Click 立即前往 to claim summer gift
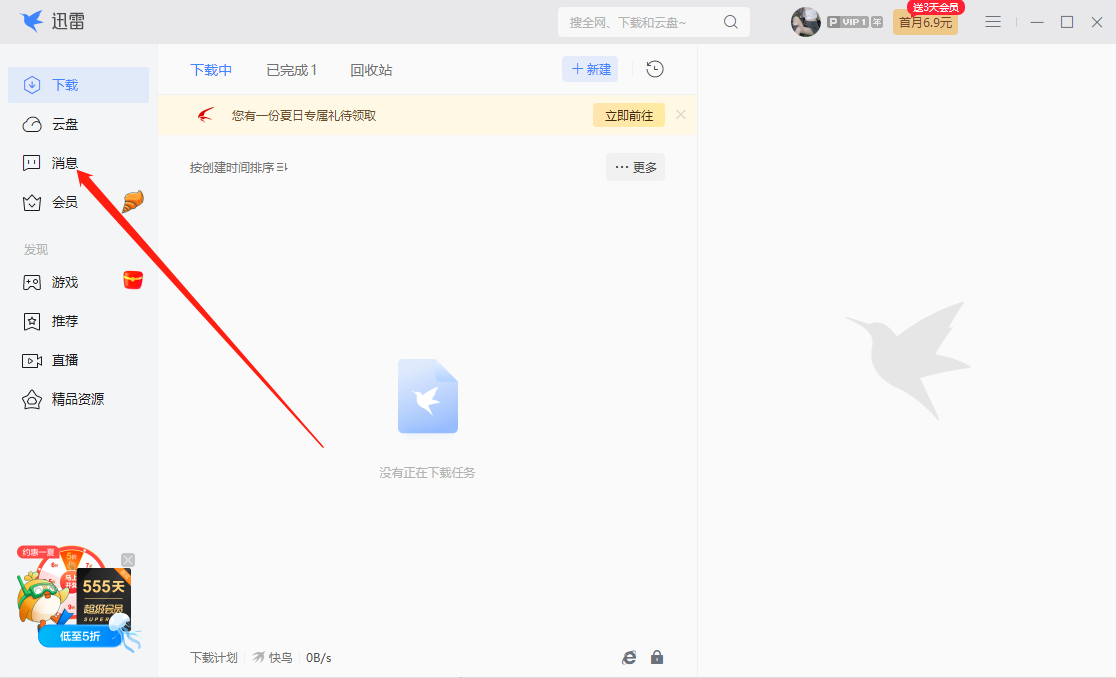The width and height of the screenshot is (1116, 678). coord(628,115)
